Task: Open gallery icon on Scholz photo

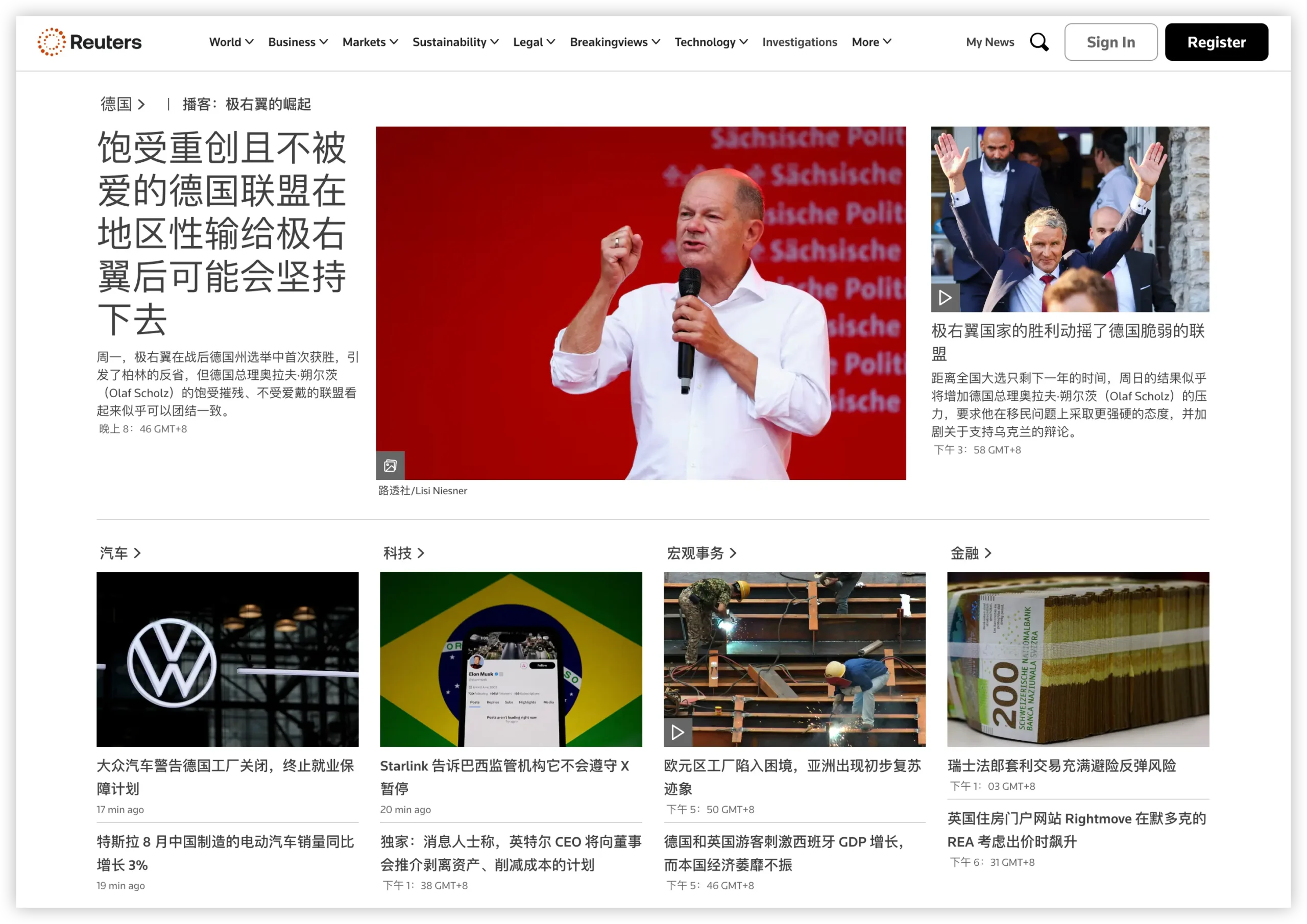Action: click(x=390, y=466)
